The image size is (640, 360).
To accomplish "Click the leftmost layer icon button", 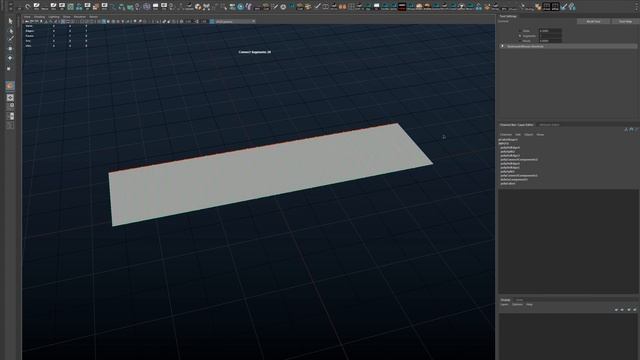I will [x=616, y=310].
